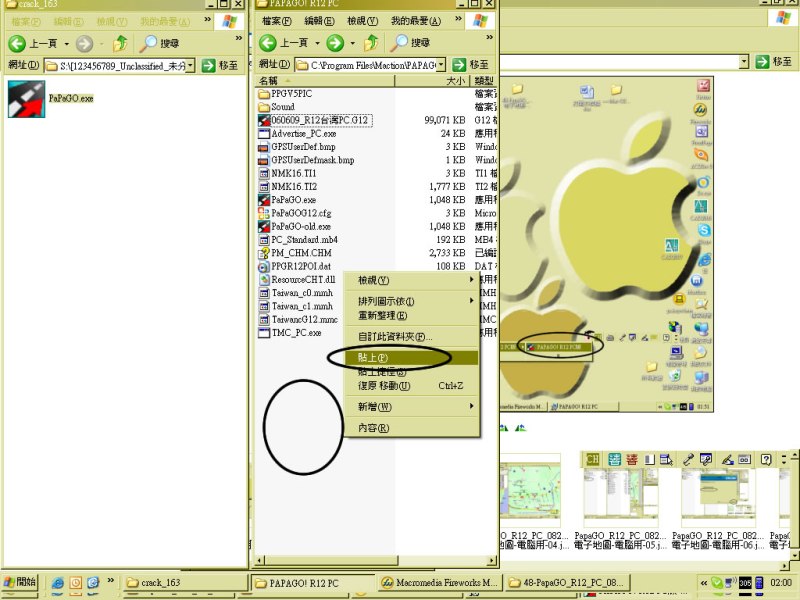
Task: Click Forward arrow in PAPAGO! R12 PC window
Action: tap(335, 43)
